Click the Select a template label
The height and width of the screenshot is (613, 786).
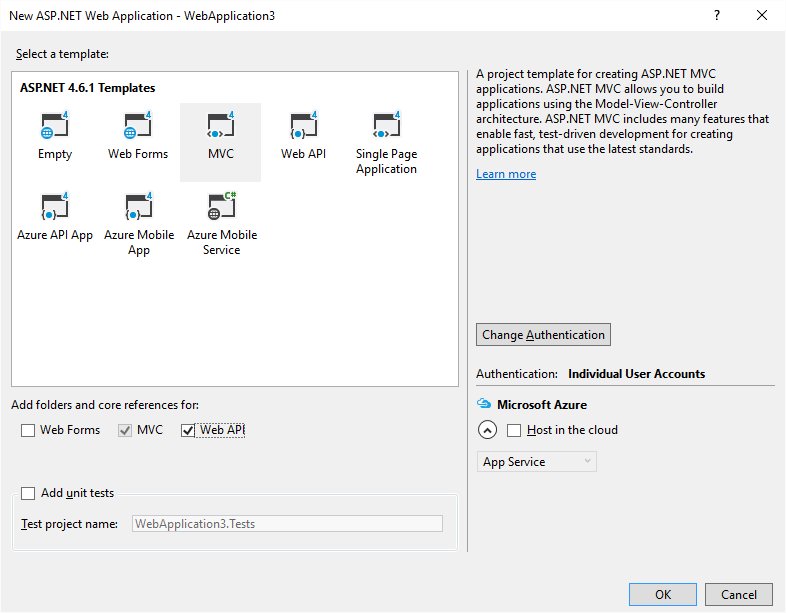[62, 54]
